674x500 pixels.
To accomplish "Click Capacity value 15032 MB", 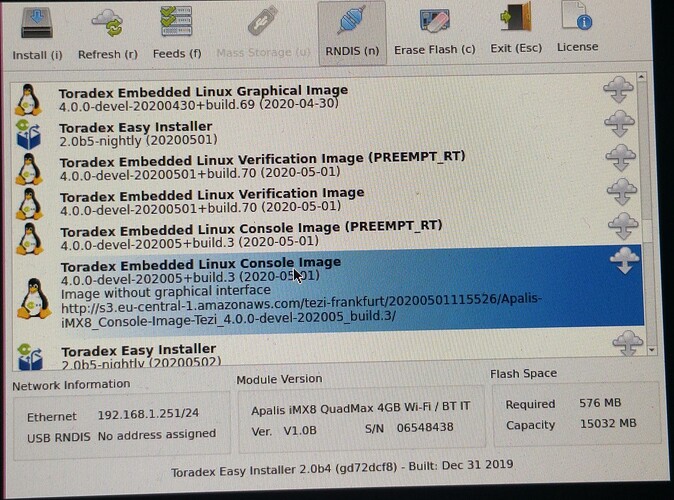I will pos(608,423).
